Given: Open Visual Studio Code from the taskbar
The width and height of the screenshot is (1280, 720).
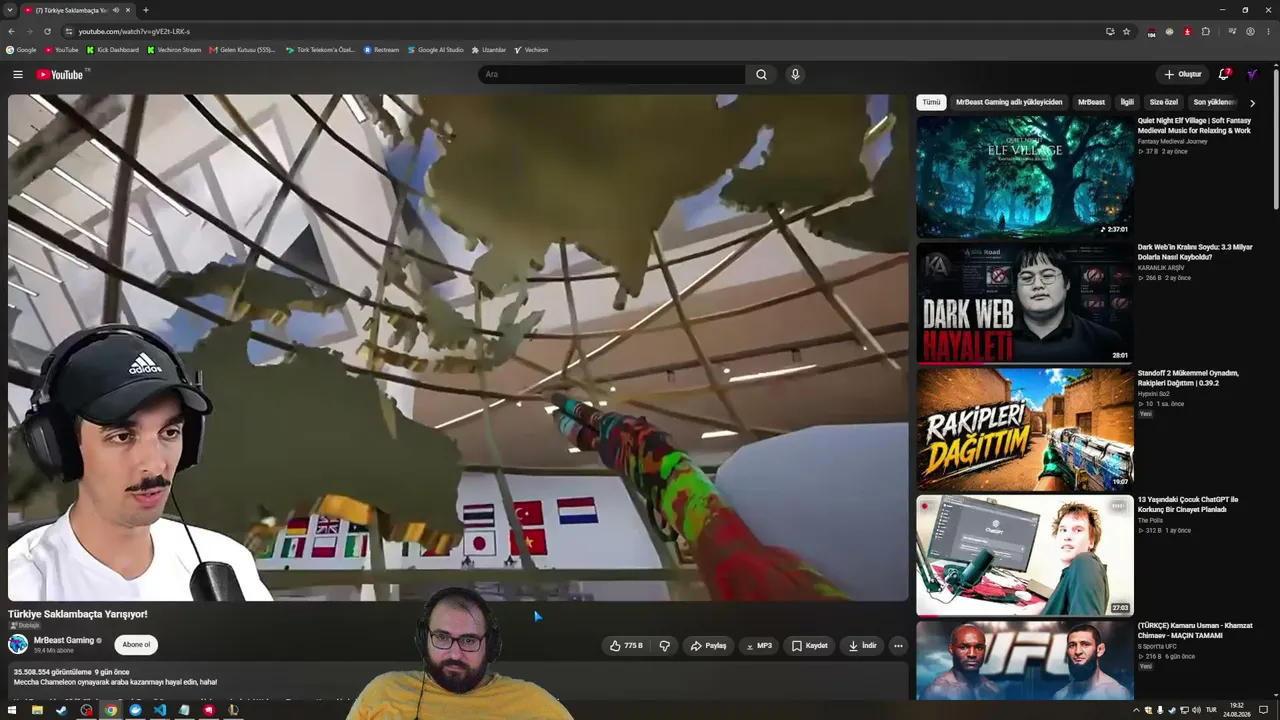Looking at the screenshot, I should [x=160, y=710].
